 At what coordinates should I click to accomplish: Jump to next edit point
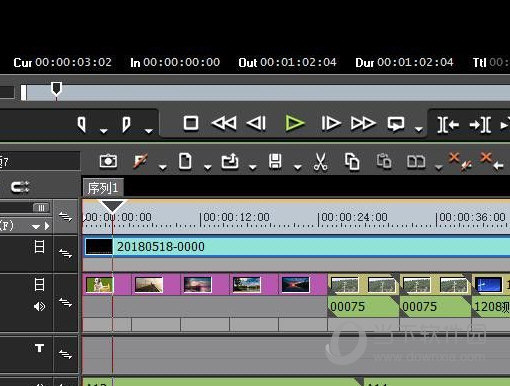pos(480,125)
